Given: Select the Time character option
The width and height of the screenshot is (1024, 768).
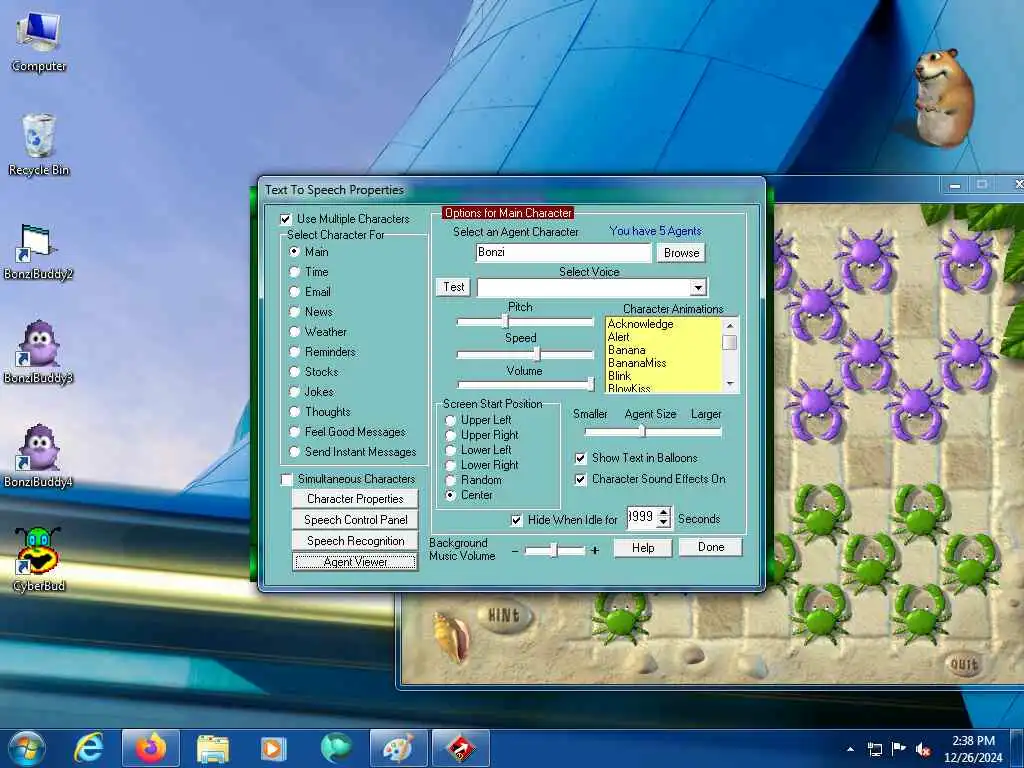Looking at the screenshot, I should tap(295, 272).
